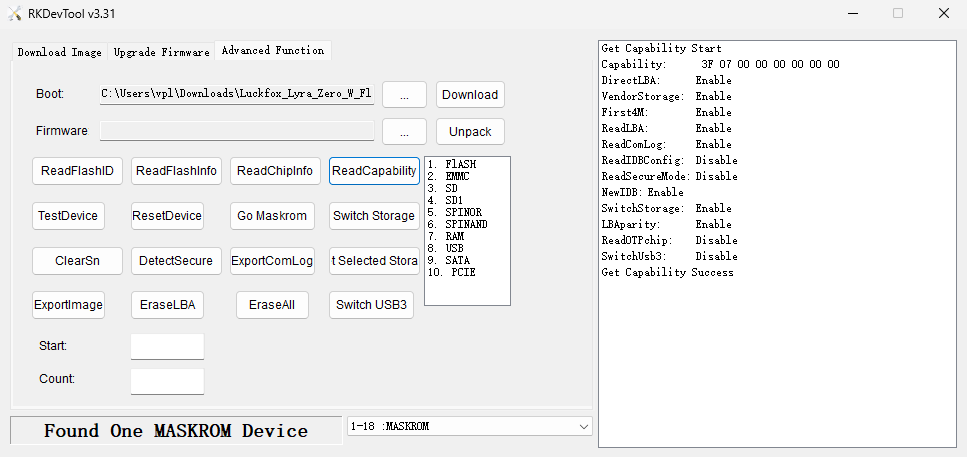Screen dimensions: 967x457
Task: Click the 'ReadComLog: Enable' log line
Action: 666,144
